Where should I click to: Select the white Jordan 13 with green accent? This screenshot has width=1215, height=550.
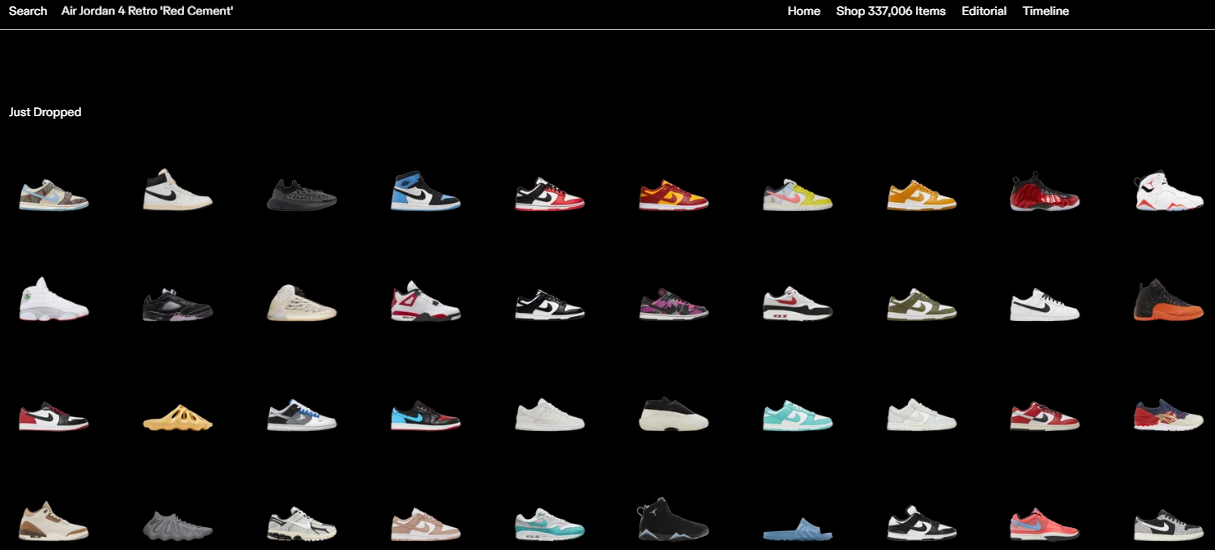[54, 301]
